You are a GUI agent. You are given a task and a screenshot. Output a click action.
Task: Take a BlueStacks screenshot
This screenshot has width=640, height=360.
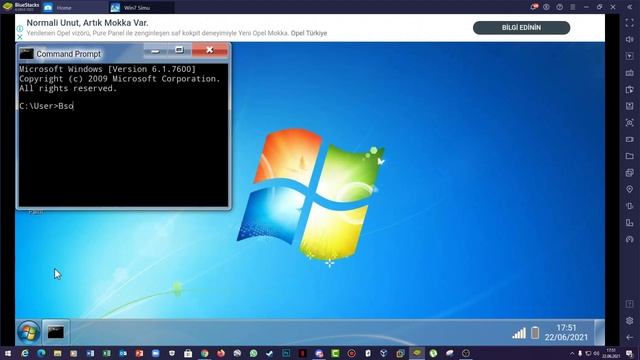[x=629, y=123]
